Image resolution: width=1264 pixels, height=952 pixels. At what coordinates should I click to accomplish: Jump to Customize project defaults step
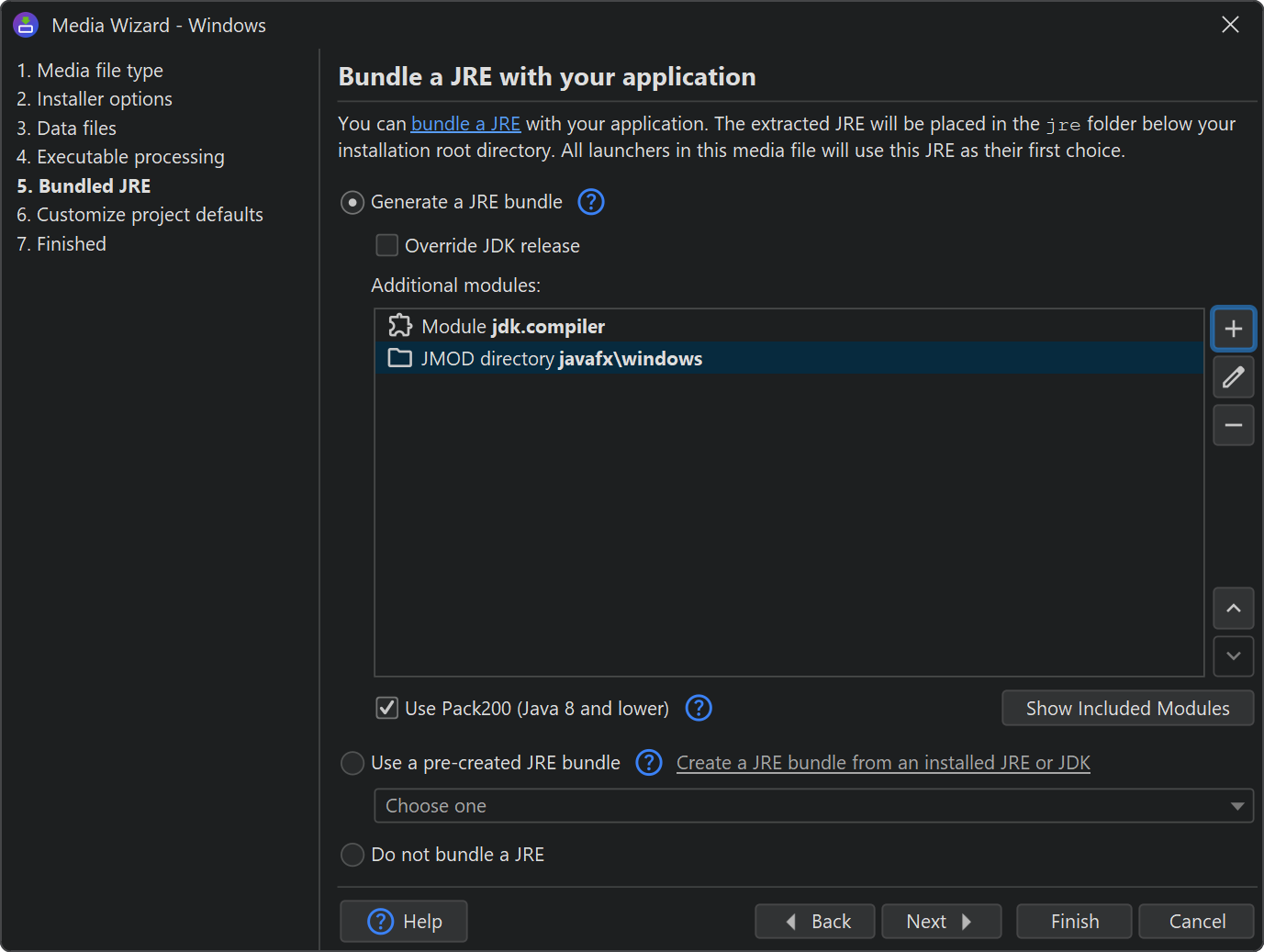[140, 215]
